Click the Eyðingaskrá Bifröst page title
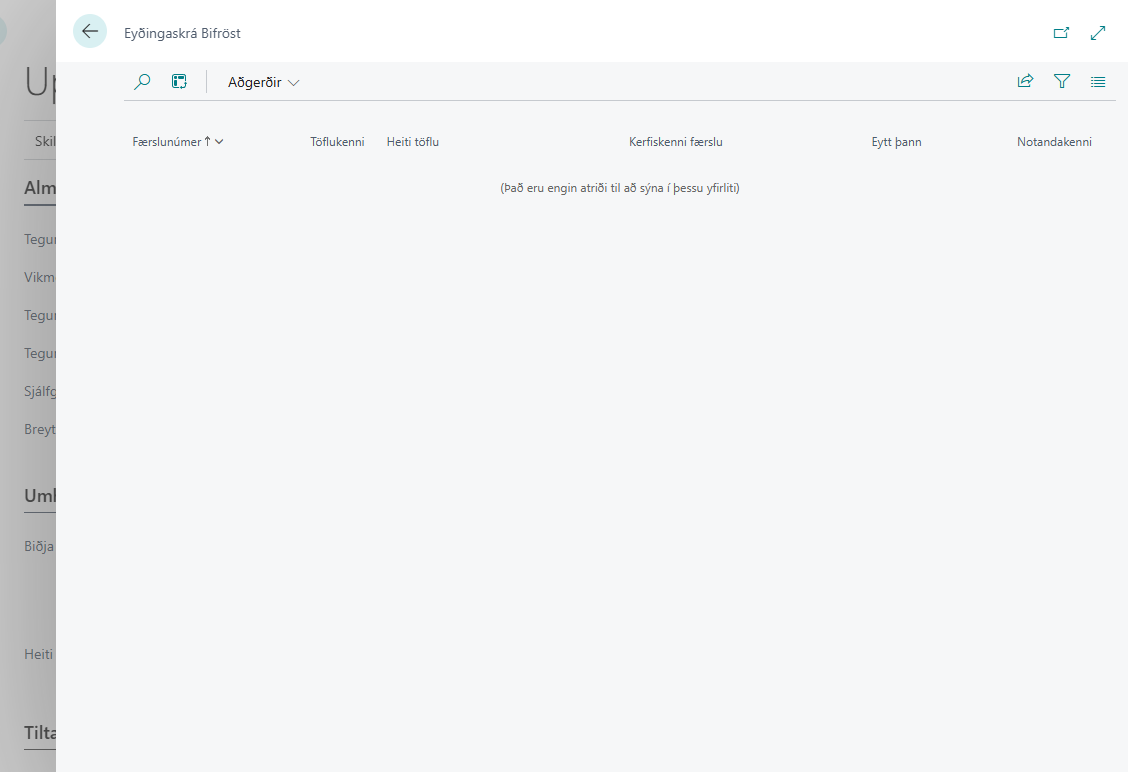Viewport: 1128px width, 772px height. pyautogui.click(x=182, y=33)
